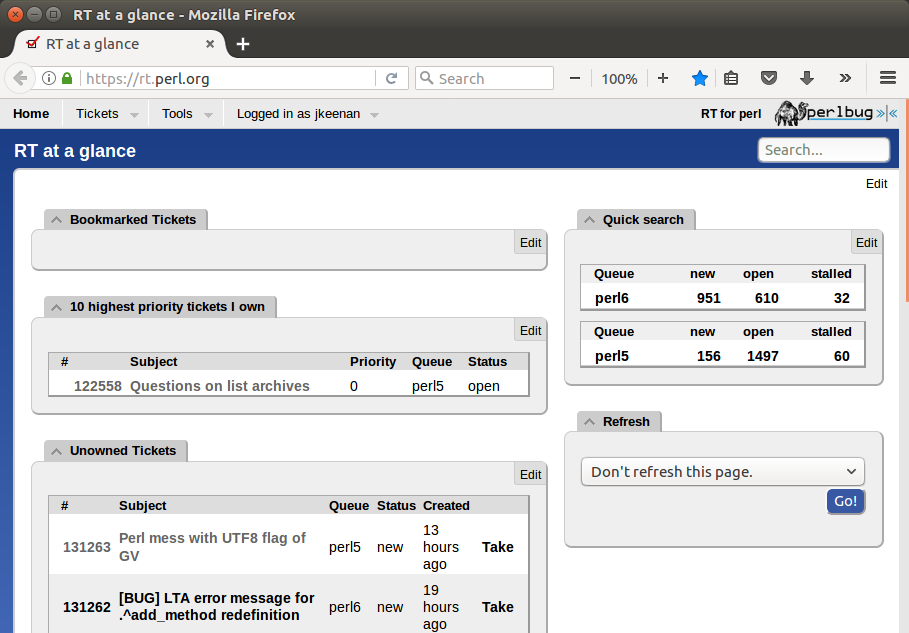Edit the Quick search panel

pyautogui.click(x=866, y=243)
